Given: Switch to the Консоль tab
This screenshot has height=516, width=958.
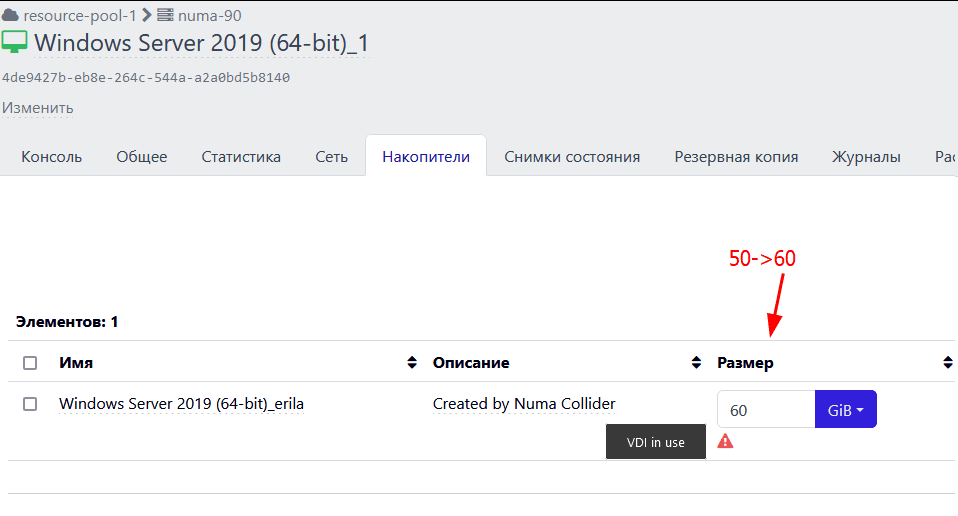Looking at the screenshot, I should coord(52,157).
